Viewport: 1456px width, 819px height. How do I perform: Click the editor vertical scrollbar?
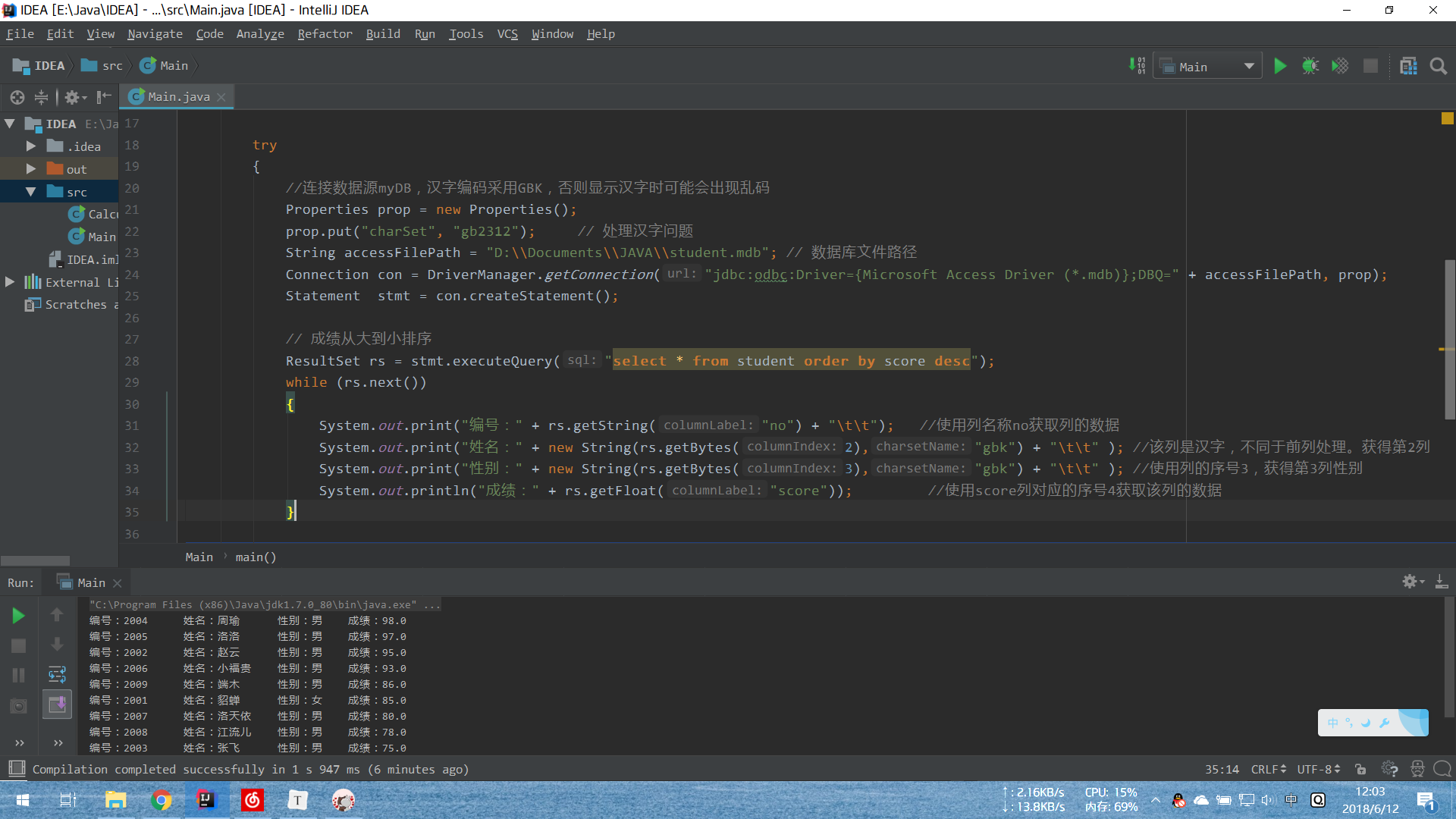click(x=1449, y=339)
